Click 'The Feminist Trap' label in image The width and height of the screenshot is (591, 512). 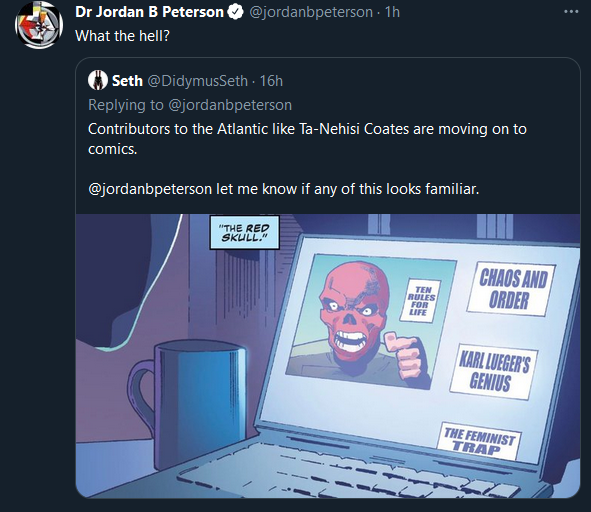click(479, 441)
